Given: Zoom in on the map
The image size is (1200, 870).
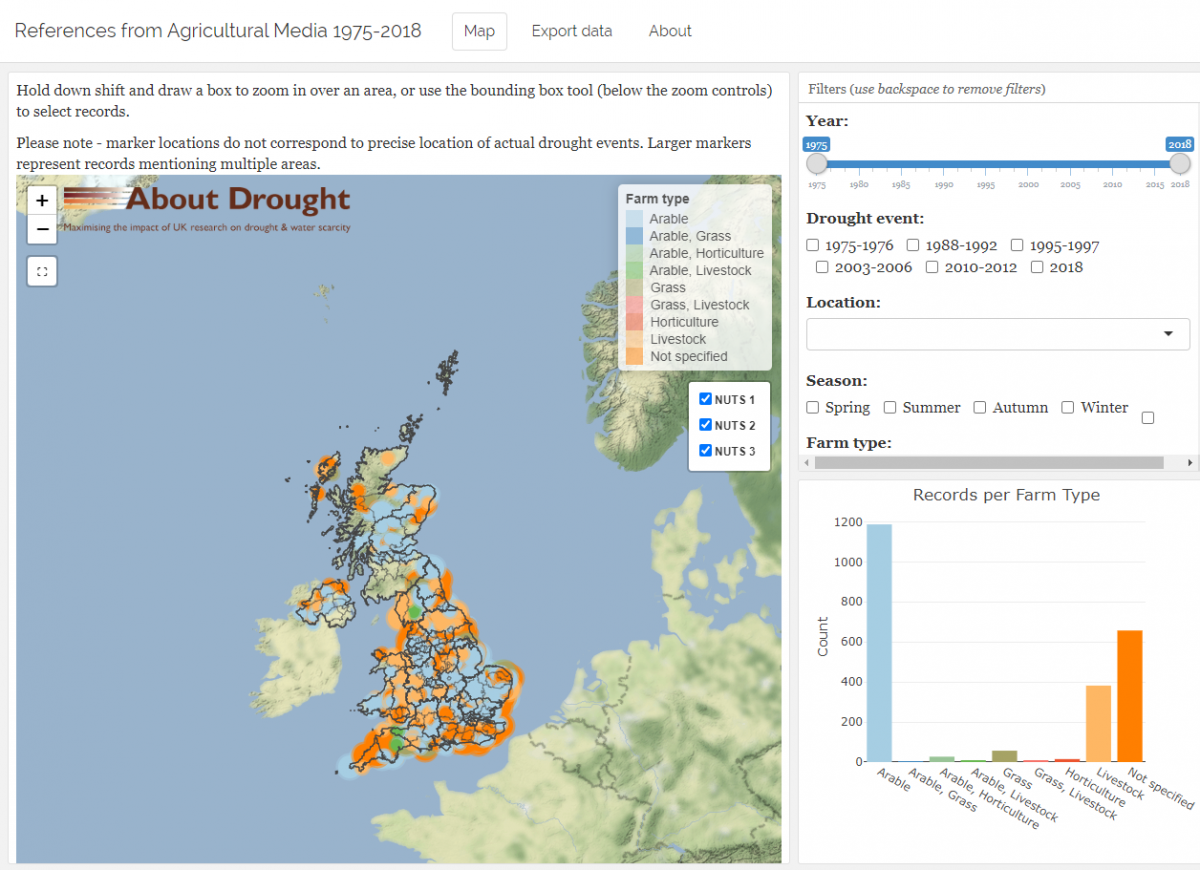Looking at the screenshot, I should coord(42,200).
